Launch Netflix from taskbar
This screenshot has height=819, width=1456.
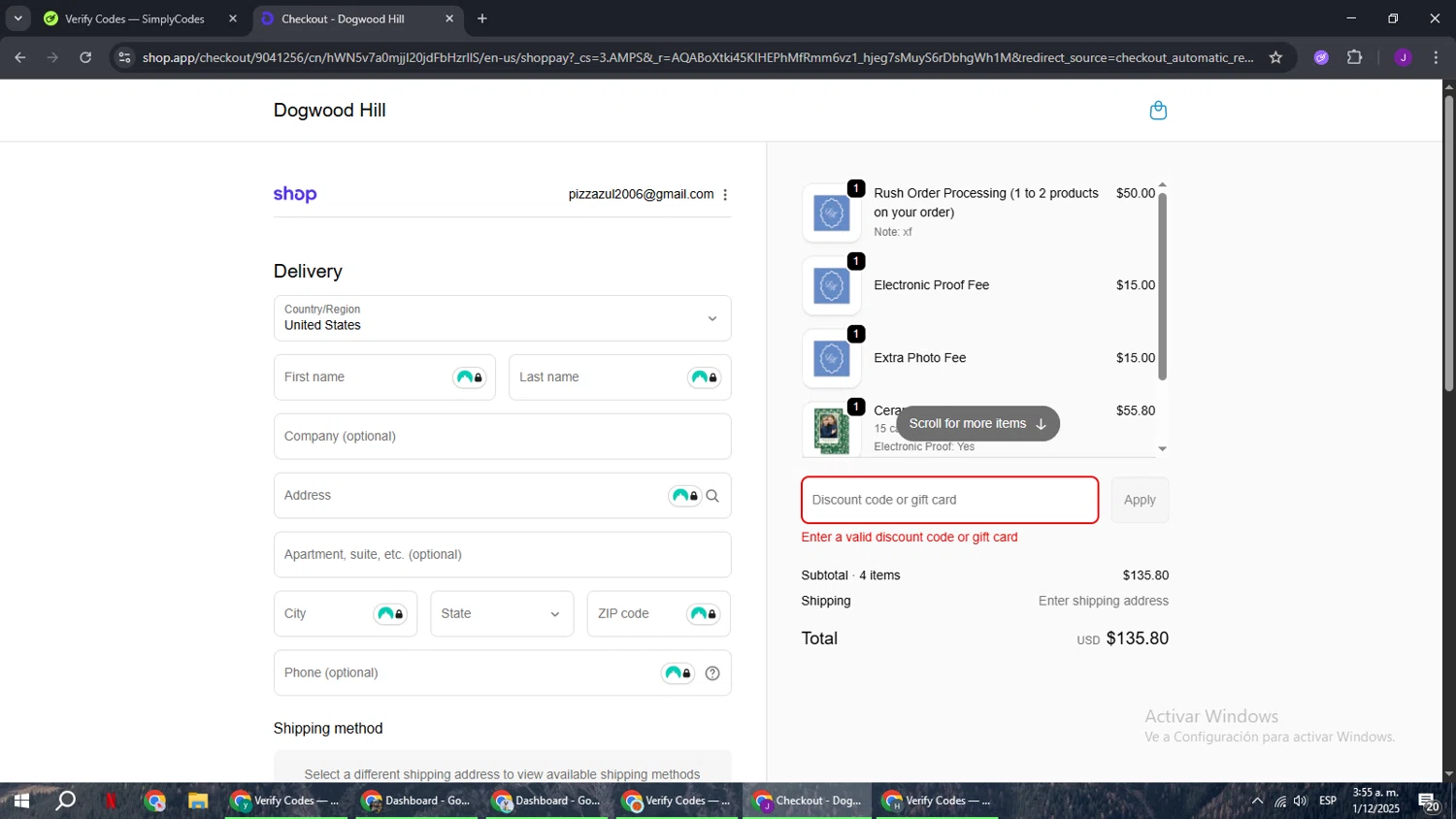click(111, 802)
